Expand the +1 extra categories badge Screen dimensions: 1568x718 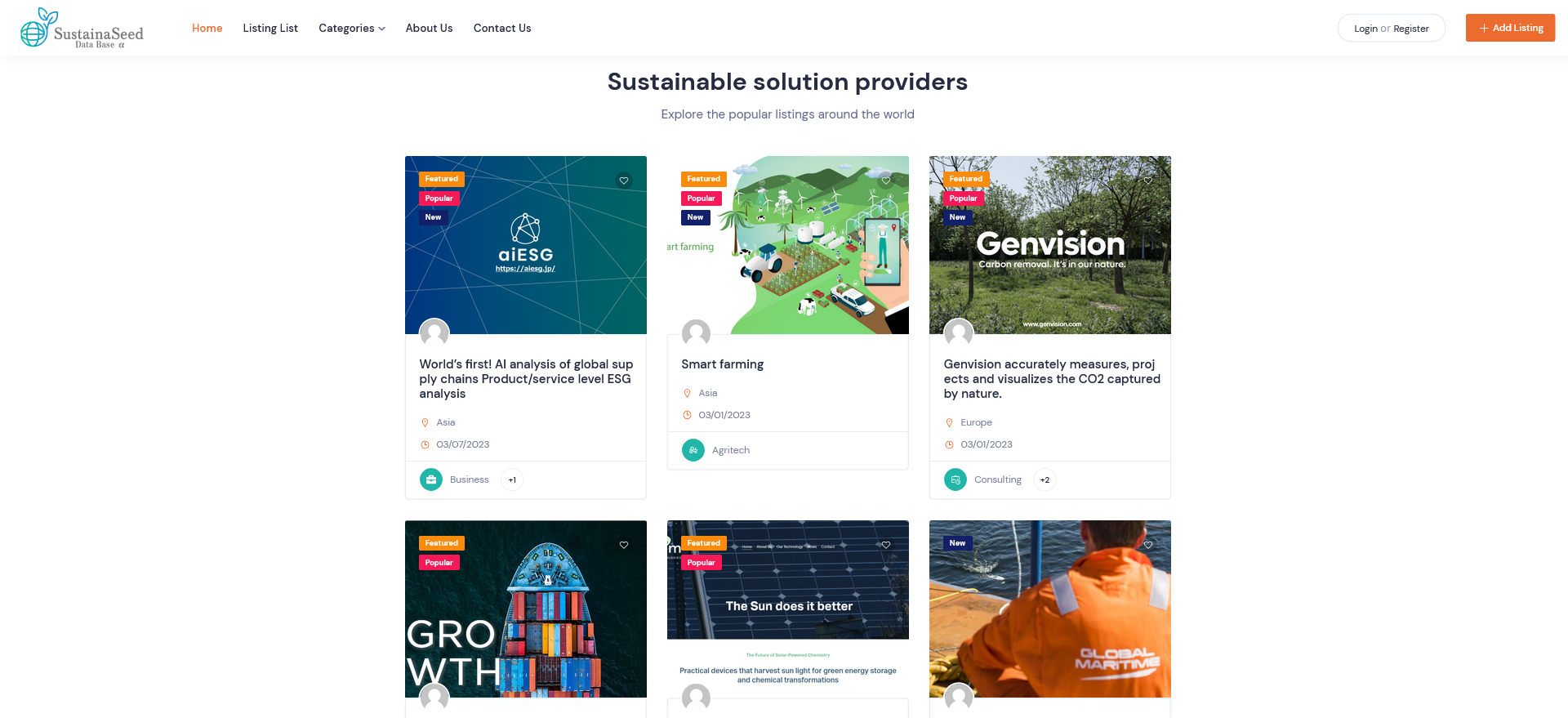click(x=512, y=479)
